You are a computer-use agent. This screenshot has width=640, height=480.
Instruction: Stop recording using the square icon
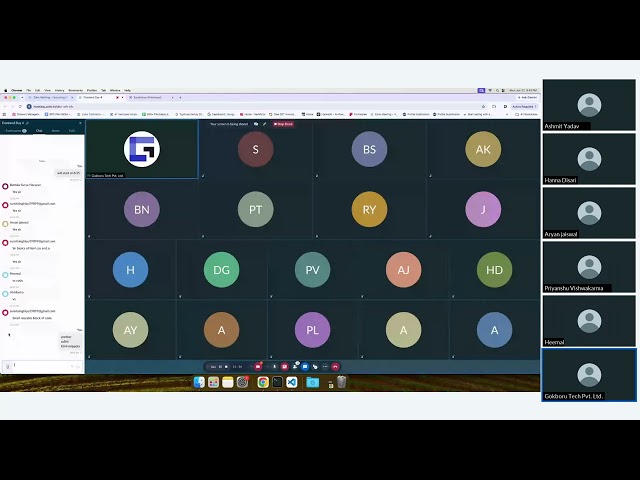[x=226, y=367]
